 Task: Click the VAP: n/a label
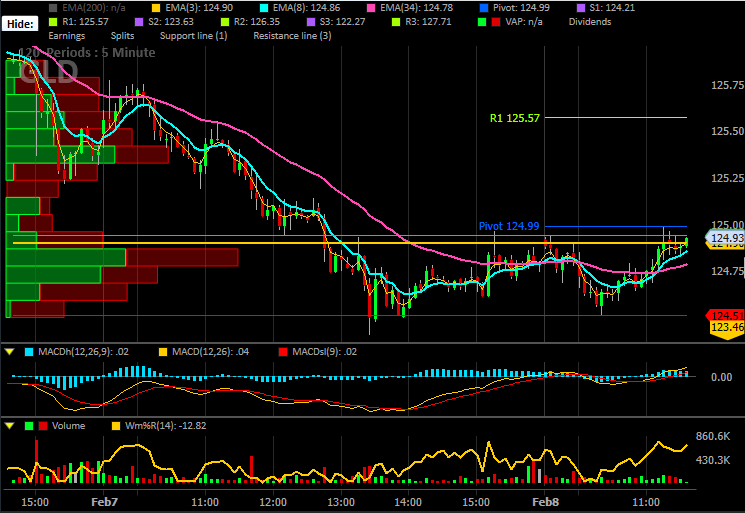pyautogui.click(x=524, y=22)
